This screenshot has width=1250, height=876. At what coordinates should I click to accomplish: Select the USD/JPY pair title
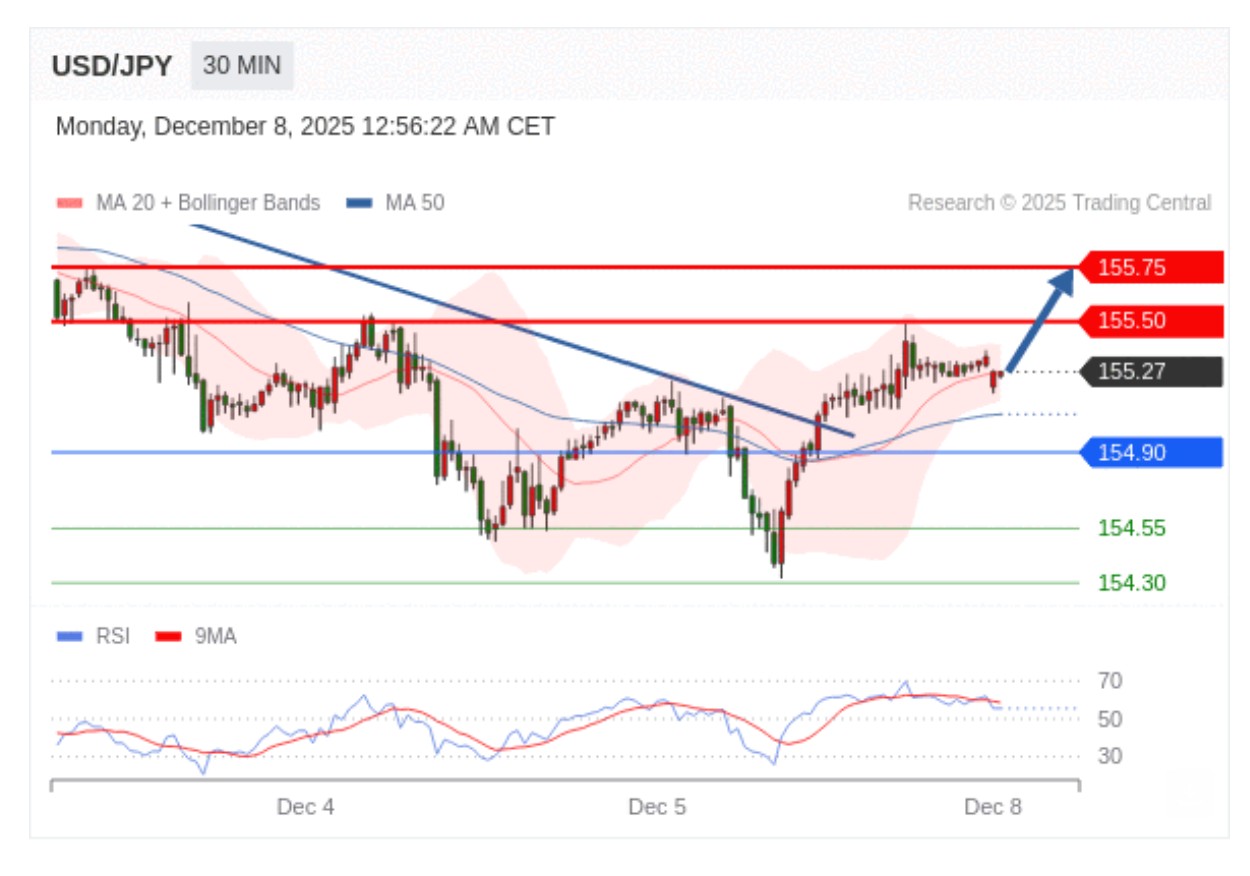coord(112,67)
